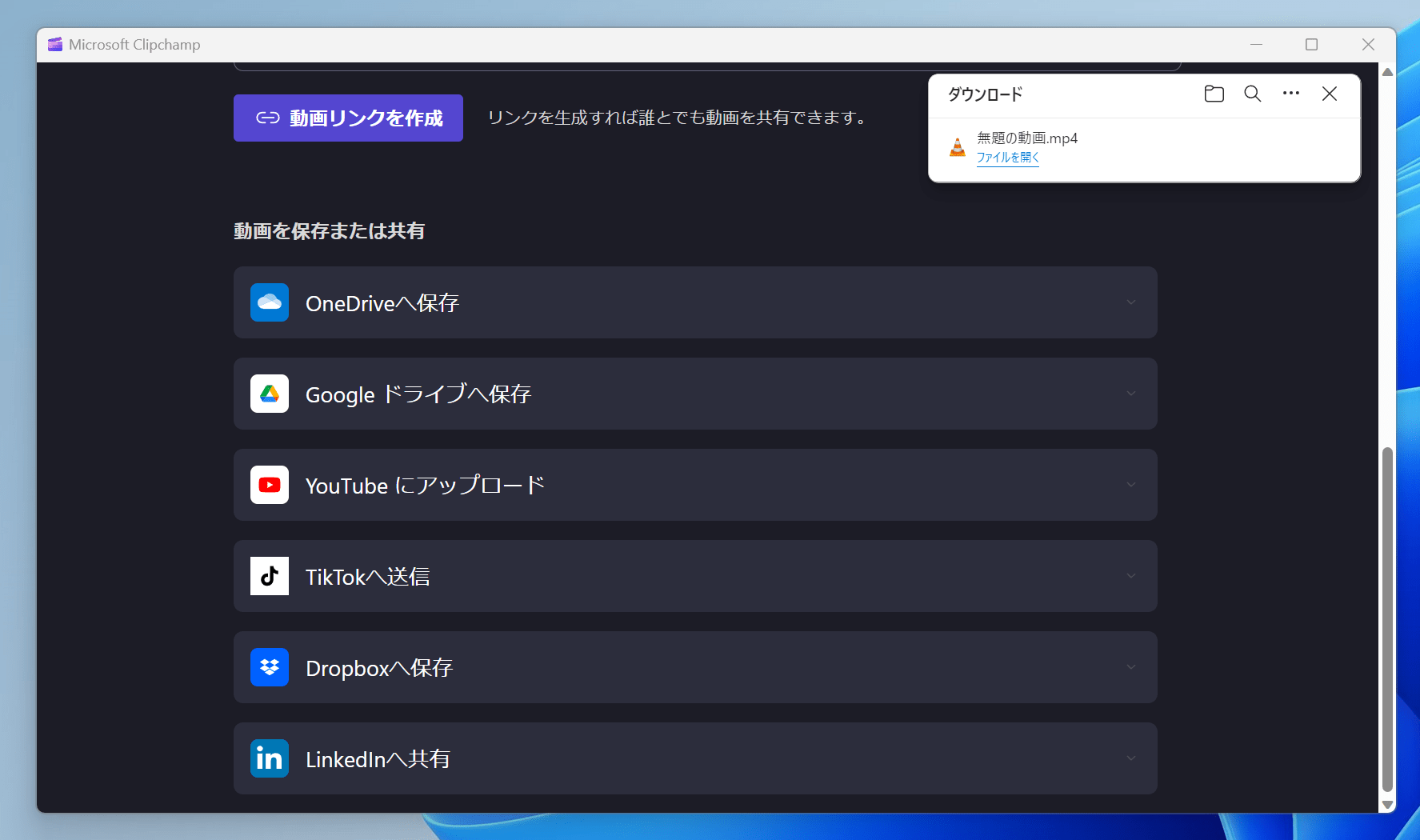The image size is (1420, 840).
Task: Close the Microsoft Clipchamp window
Action: [x=1368, y=45]
